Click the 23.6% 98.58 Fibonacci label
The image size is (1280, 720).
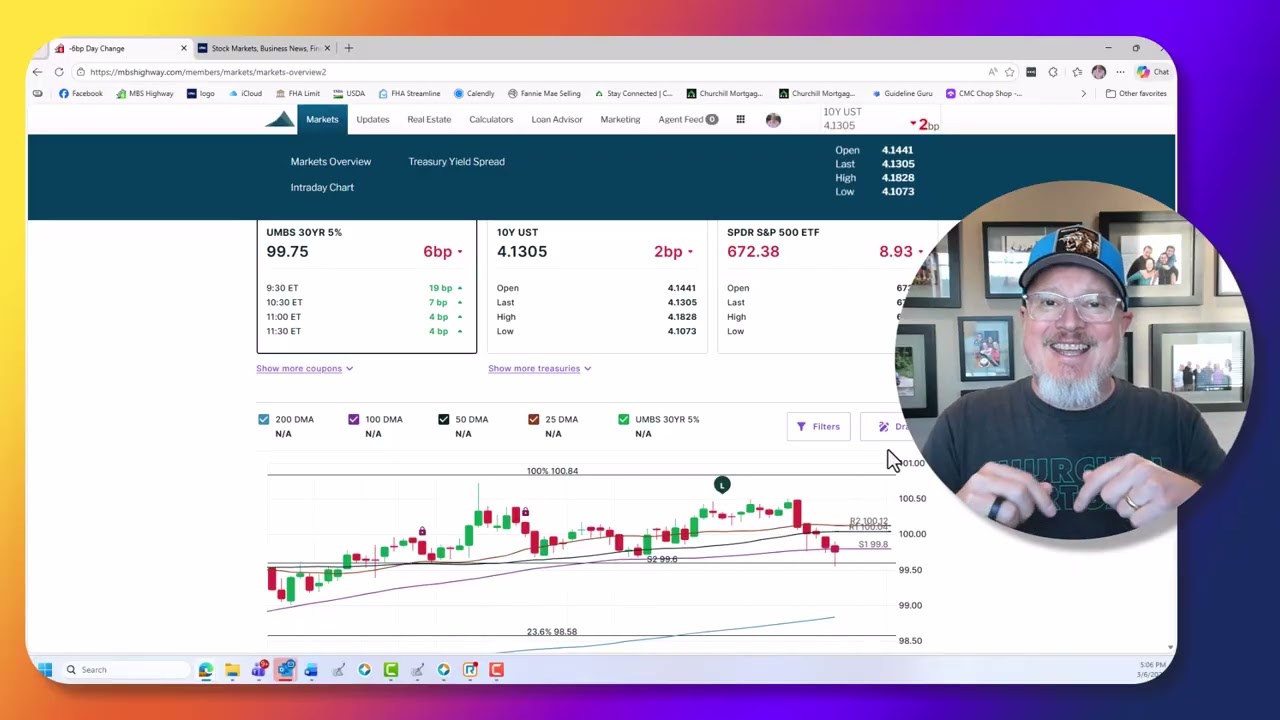click(552, 632)
